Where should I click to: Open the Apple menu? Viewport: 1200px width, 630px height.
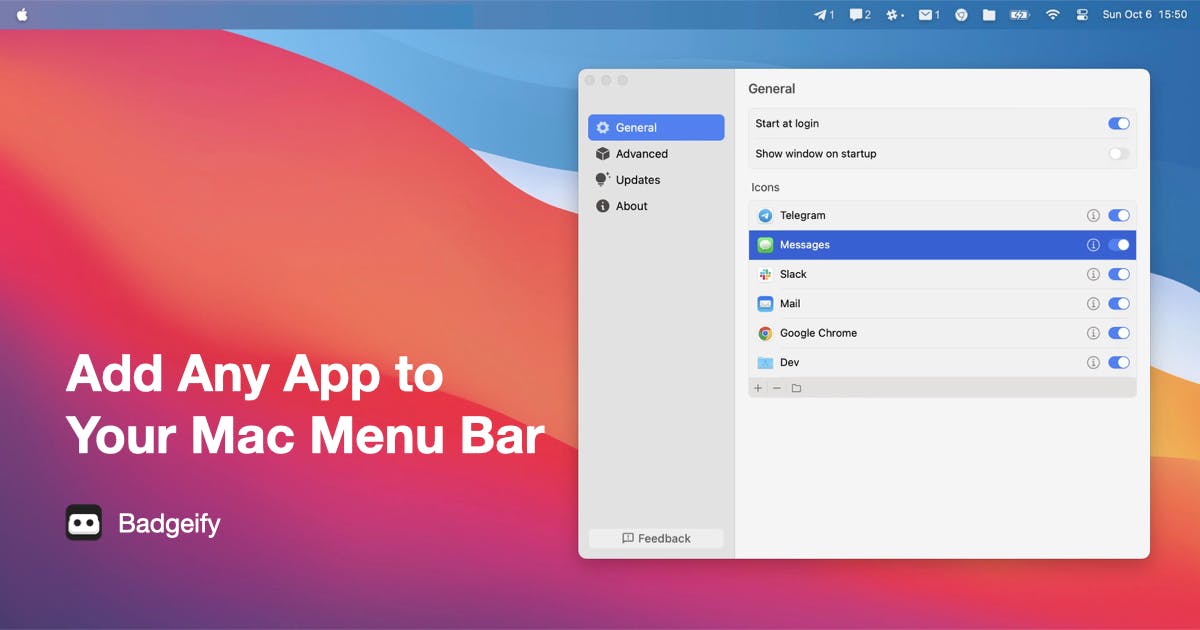click(23, 15)
